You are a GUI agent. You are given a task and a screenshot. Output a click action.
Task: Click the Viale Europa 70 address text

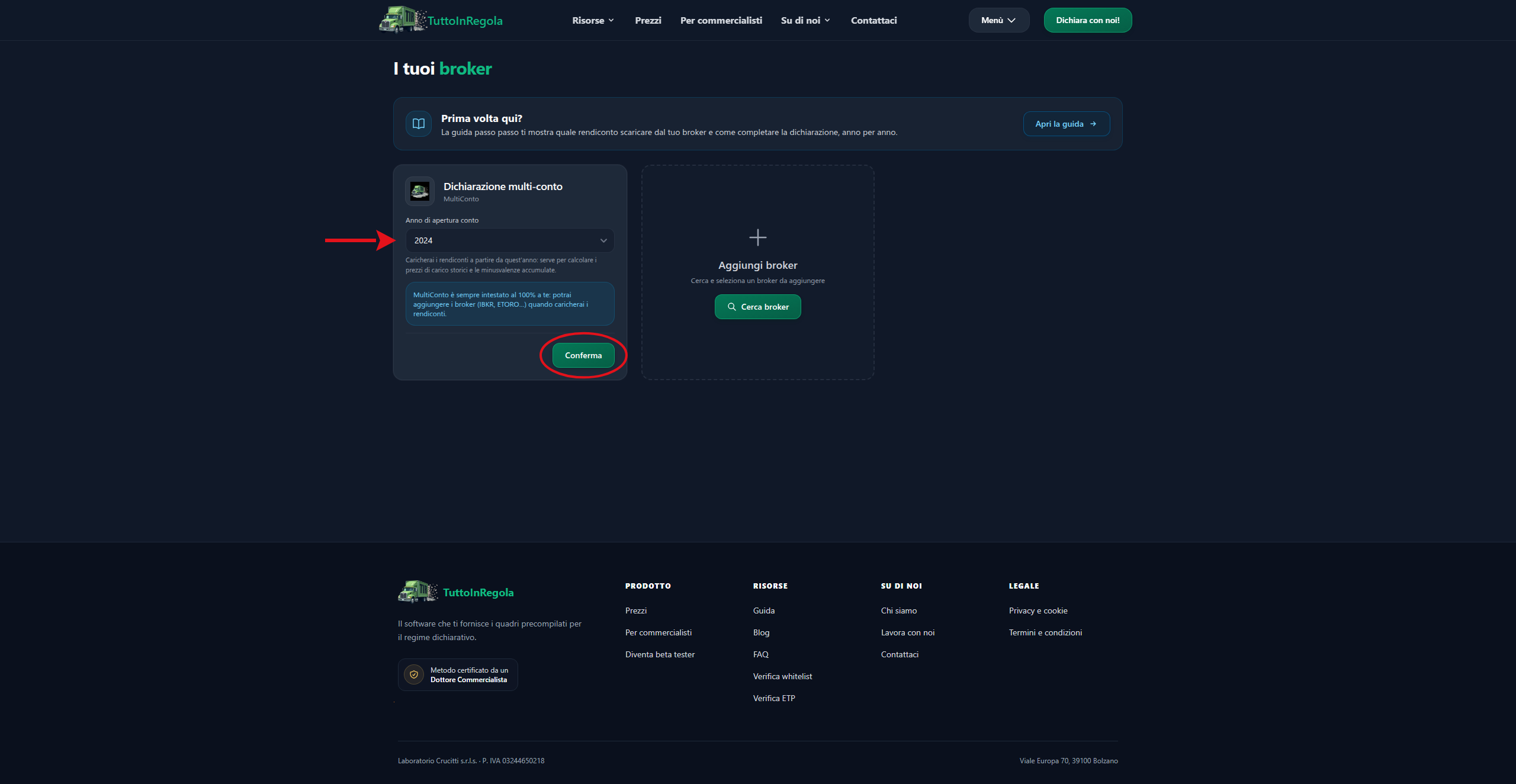pos(1068,761)
